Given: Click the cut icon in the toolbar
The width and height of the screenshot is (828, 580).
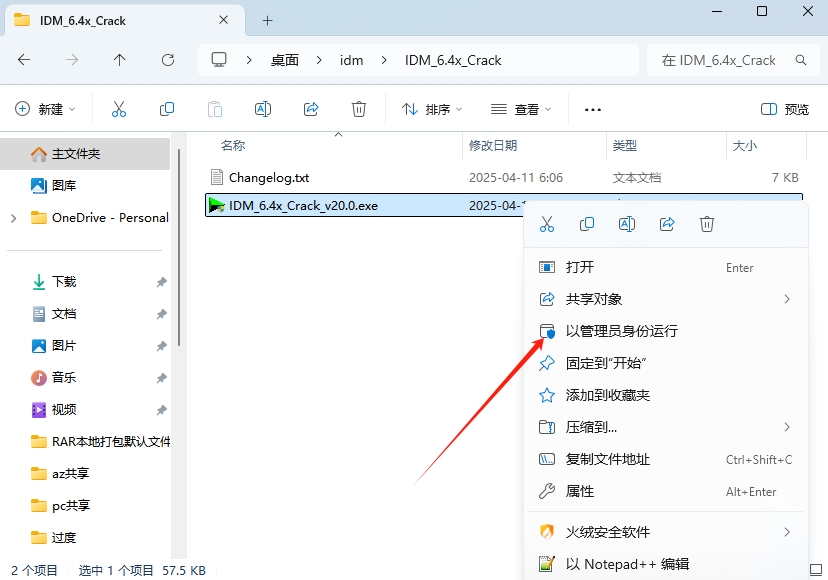Looking at the screenshot, I should click(119, 109).
